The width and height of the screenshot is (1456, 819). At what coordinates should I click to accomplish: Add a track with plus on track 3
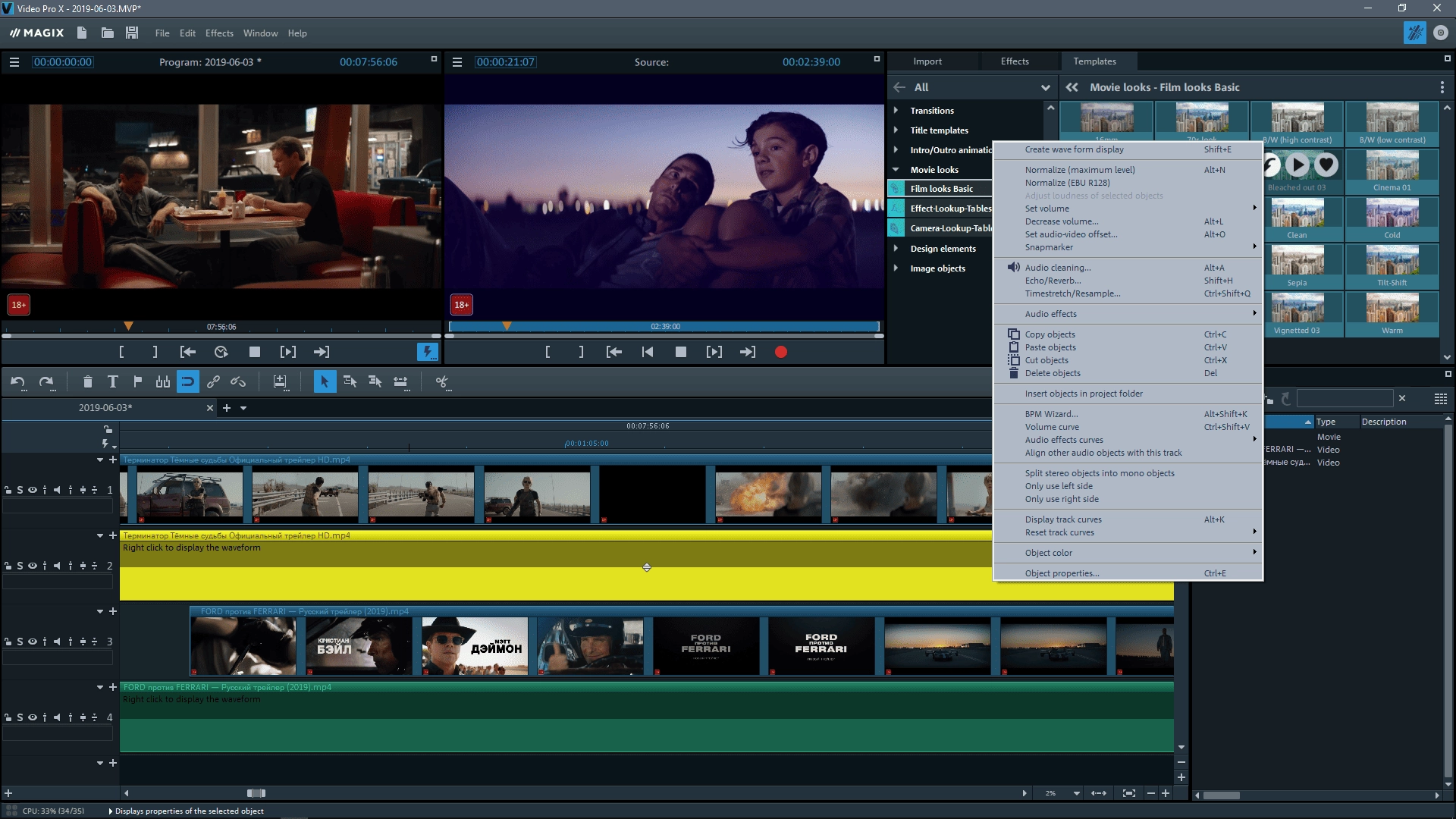[113, 611]
